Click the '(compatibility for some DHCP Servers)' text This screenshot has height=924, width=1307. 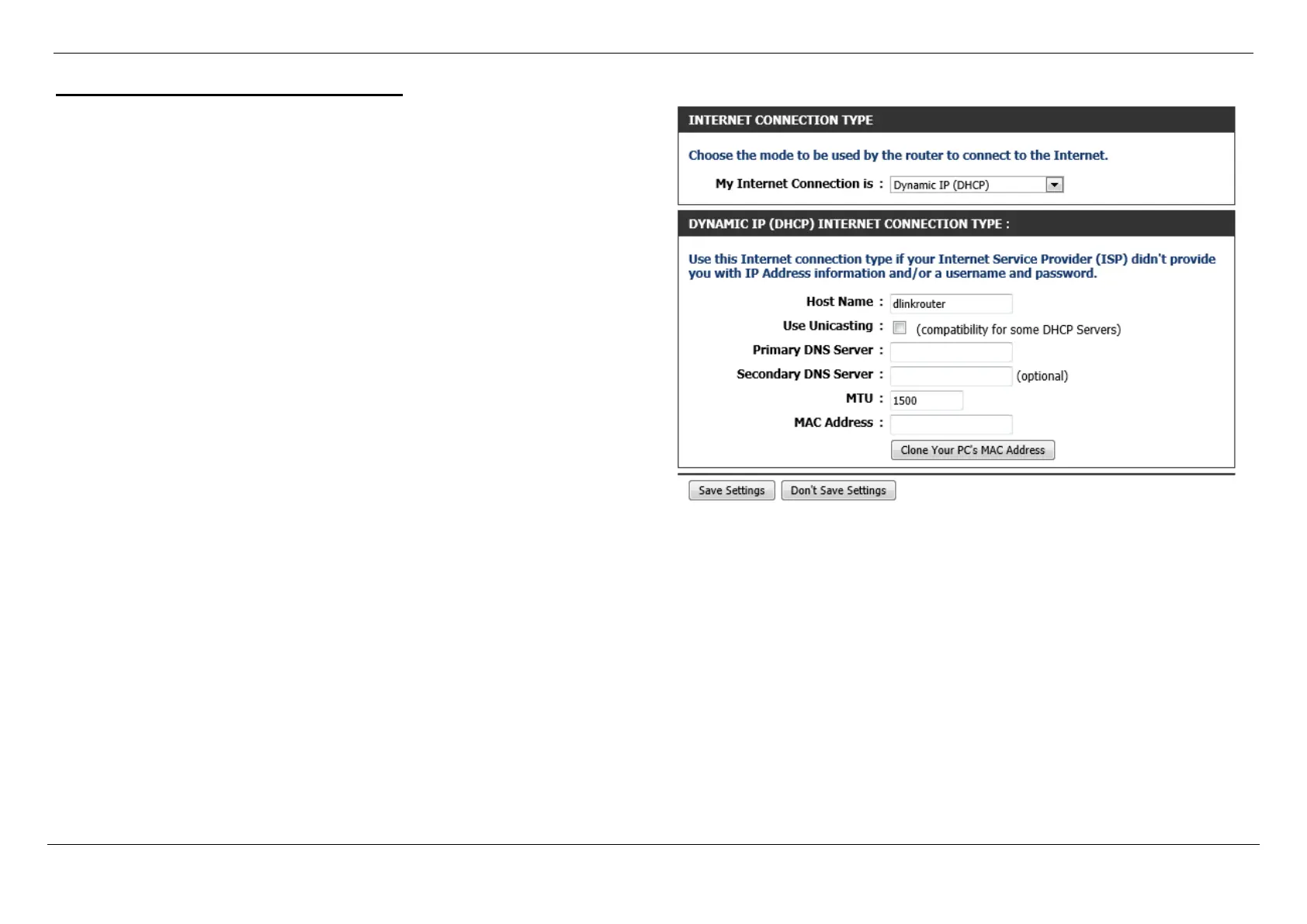[1018, 330]
